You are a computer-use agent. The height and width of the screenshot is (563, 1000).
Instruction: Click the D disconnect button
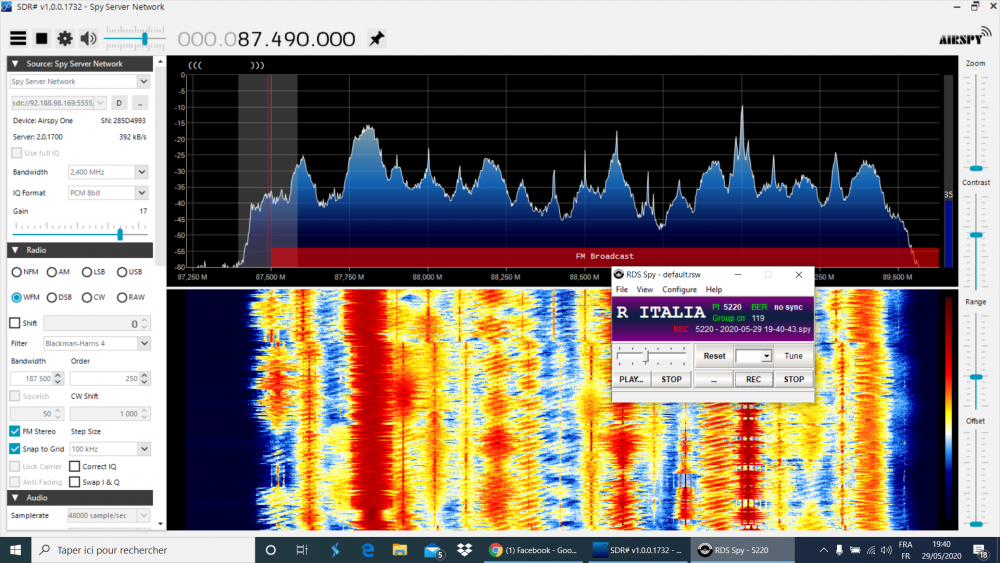119,103
